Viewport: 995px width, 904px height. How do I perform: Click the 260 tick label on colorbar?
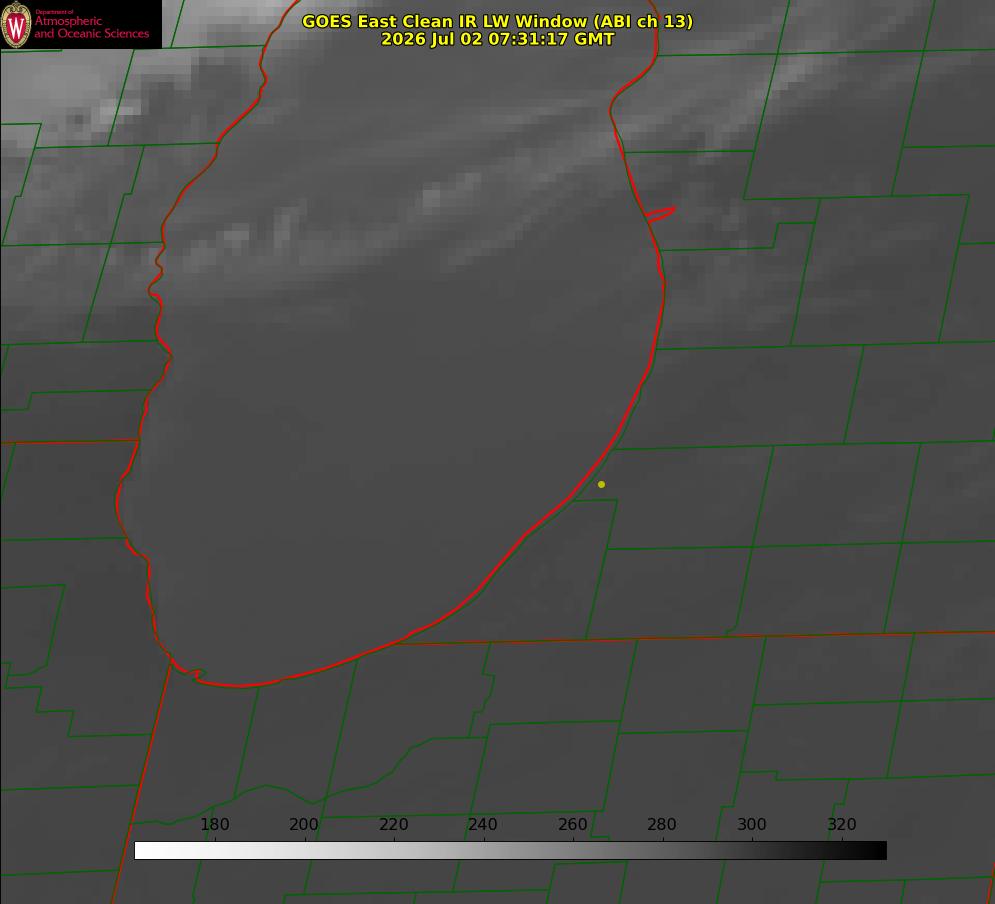[572, 824]
